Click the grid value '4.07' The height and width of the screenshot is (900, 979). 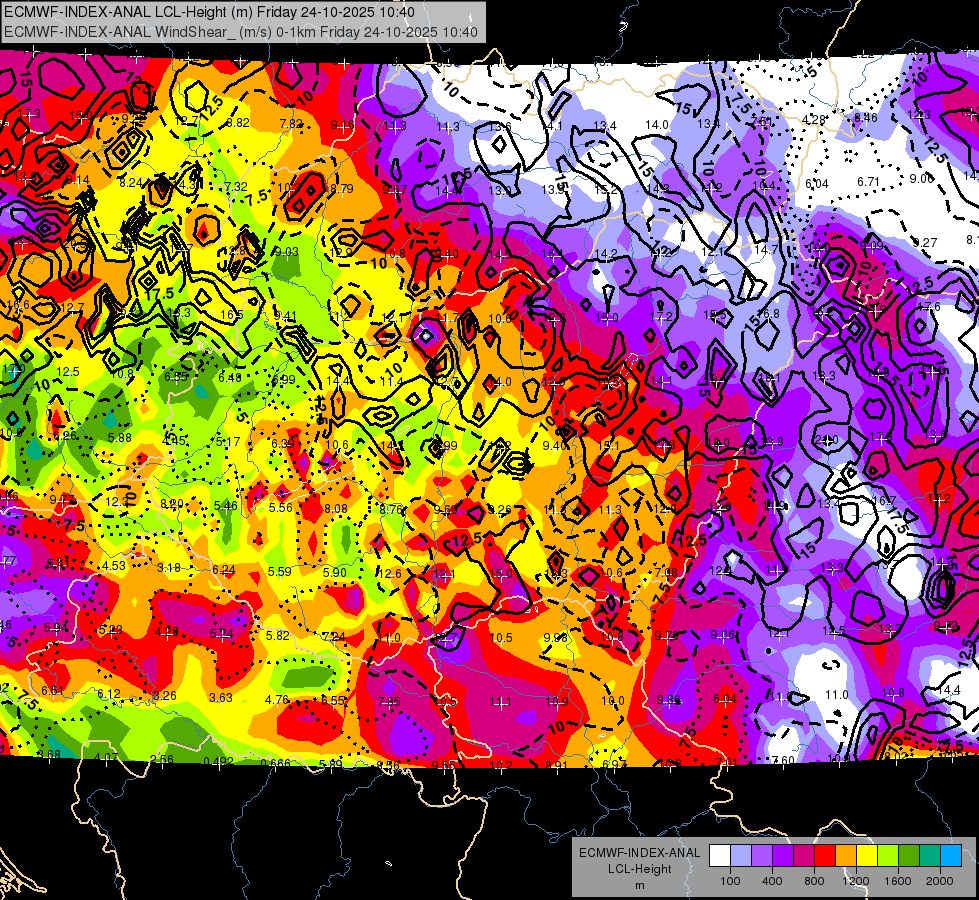[106, 758]
